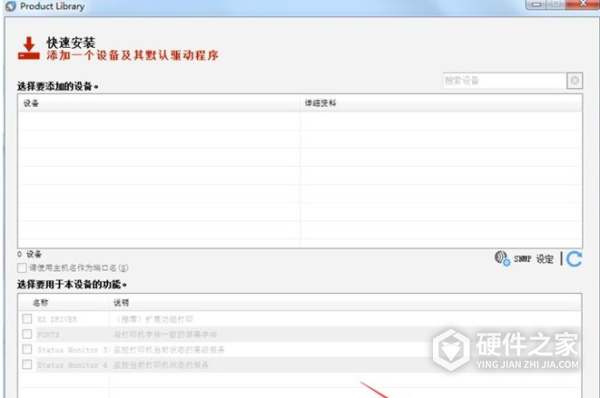Screen dimensions: 600x398
Task: Select the Status Monitor 5 row text
Action: (x=72, y=350)
